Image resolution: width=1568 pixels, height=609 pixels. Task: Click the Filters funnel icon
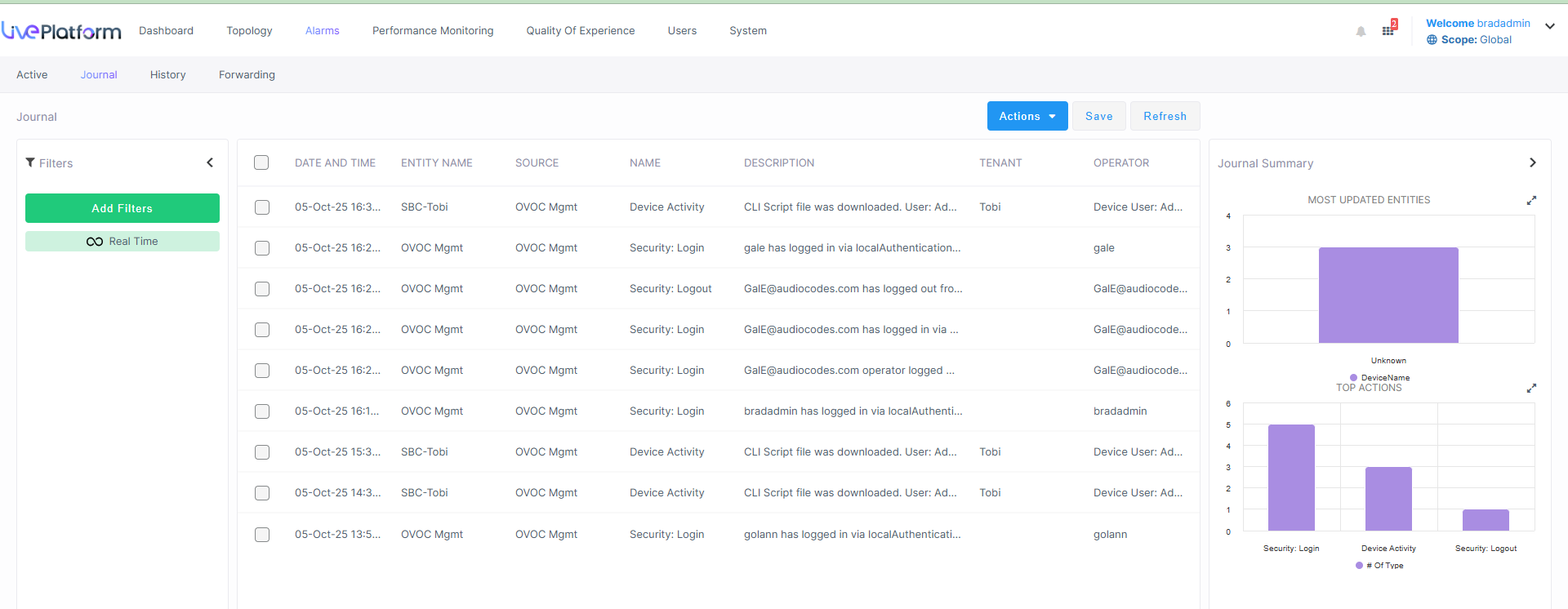click(30, 162)
